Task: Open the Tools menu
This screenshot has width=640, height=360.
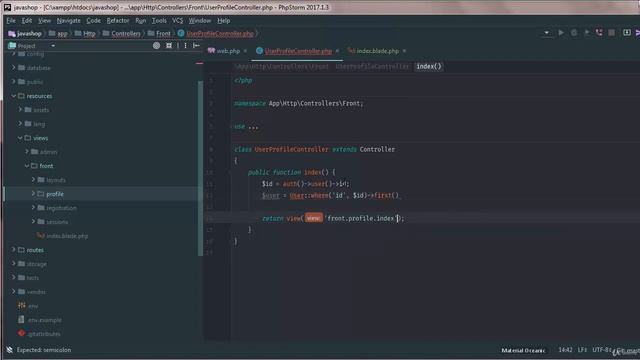Action: click(x=159, y=20)
